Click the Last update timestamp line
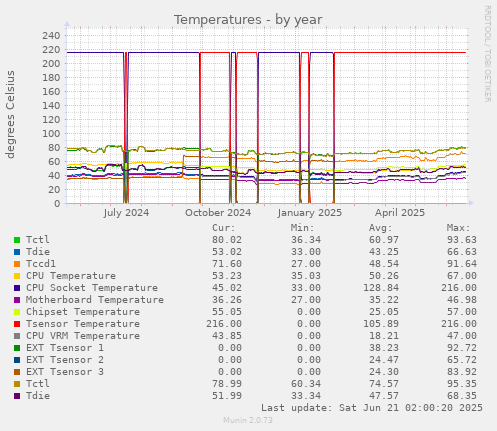The image size is (497, 431). 372,408
